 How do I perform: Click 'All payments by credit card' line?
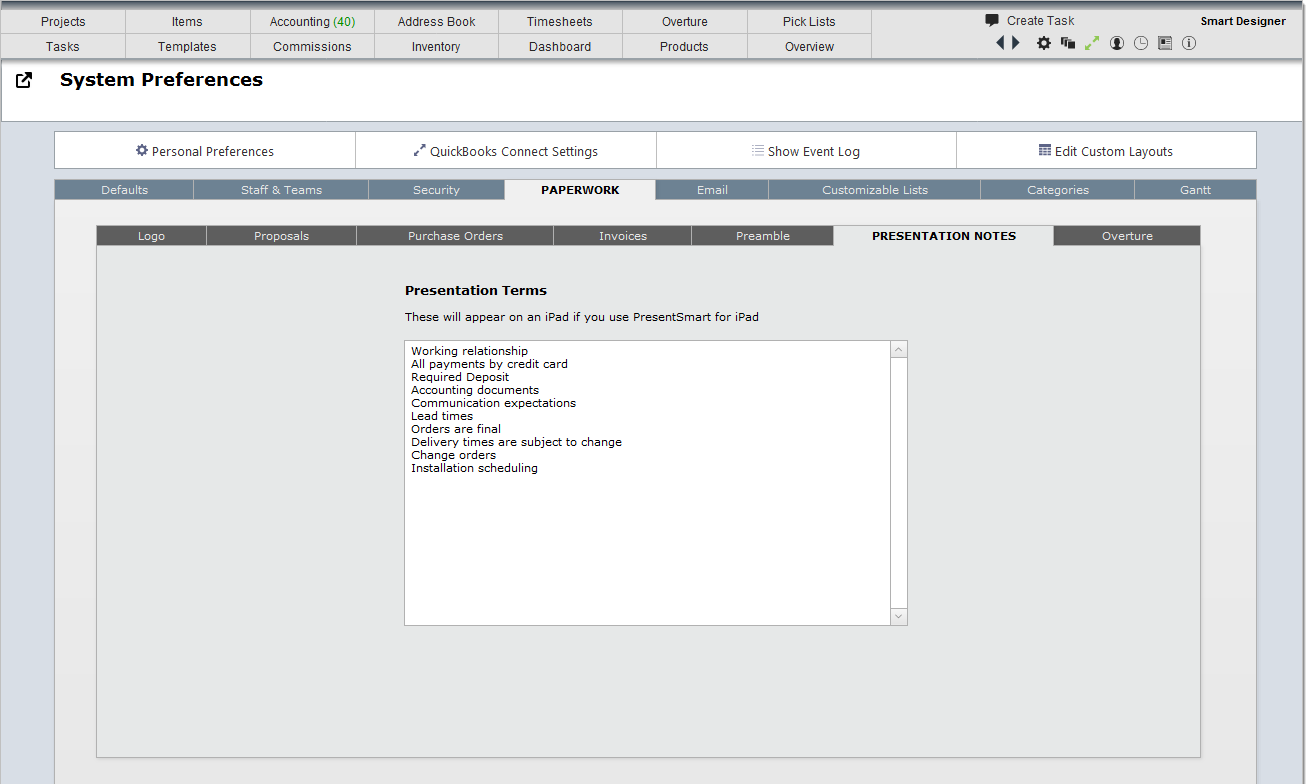point(489,364)
